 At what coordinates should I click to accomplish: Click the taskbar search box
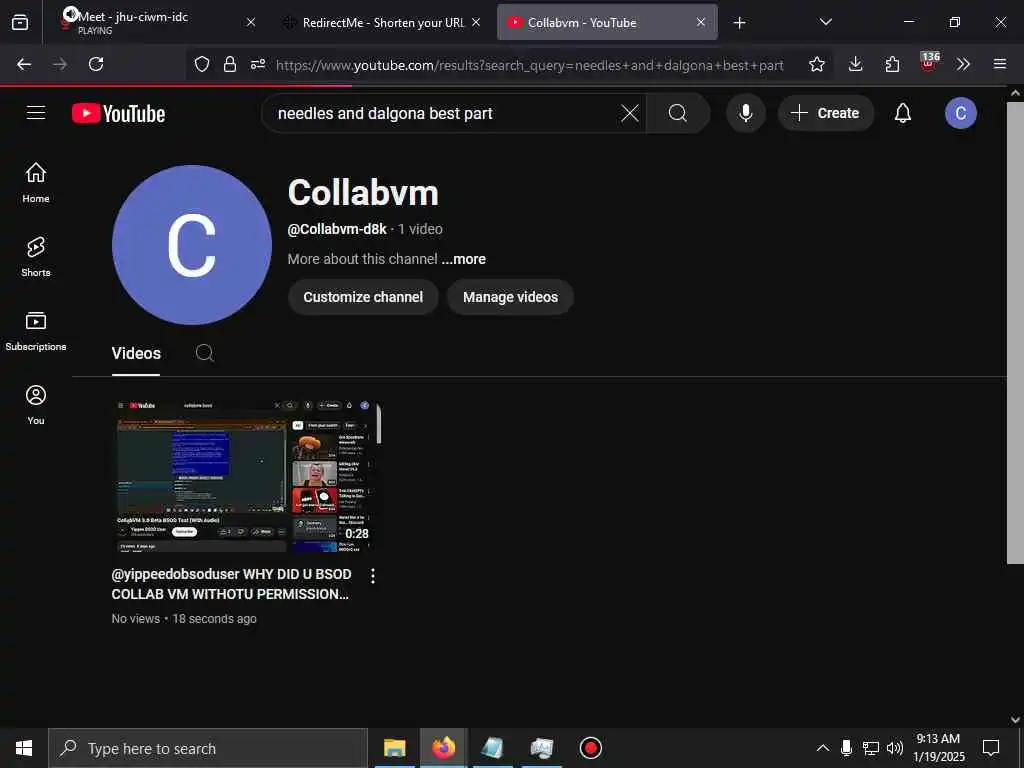point(208,748)
